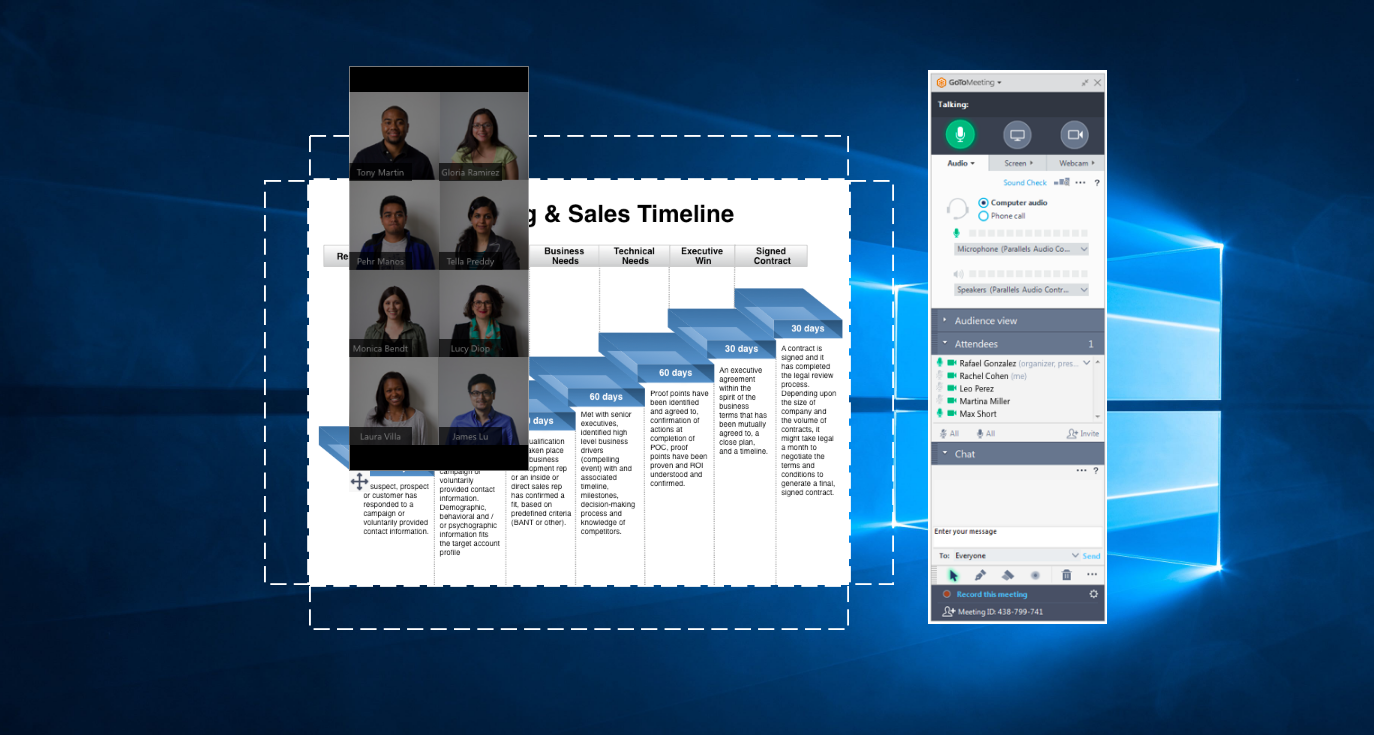1374x735 pixels.
Task: Unmute Rachel Cohen's microphone icon
Action: point(940,376)
